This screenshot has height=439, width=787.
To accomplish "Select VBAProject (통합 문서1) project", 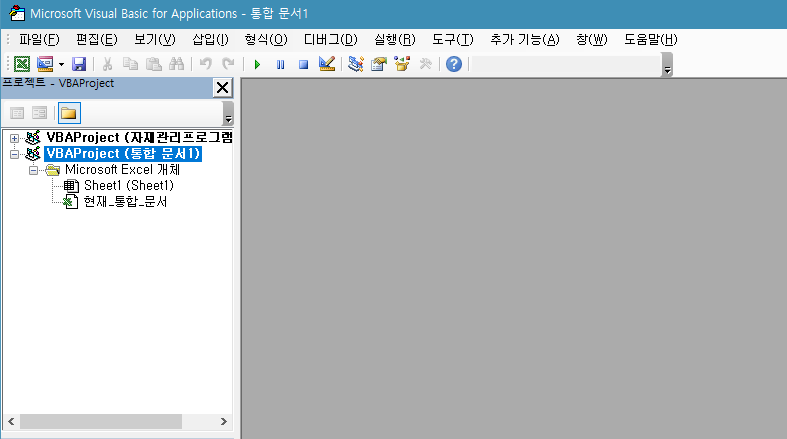I will (123, 154).
